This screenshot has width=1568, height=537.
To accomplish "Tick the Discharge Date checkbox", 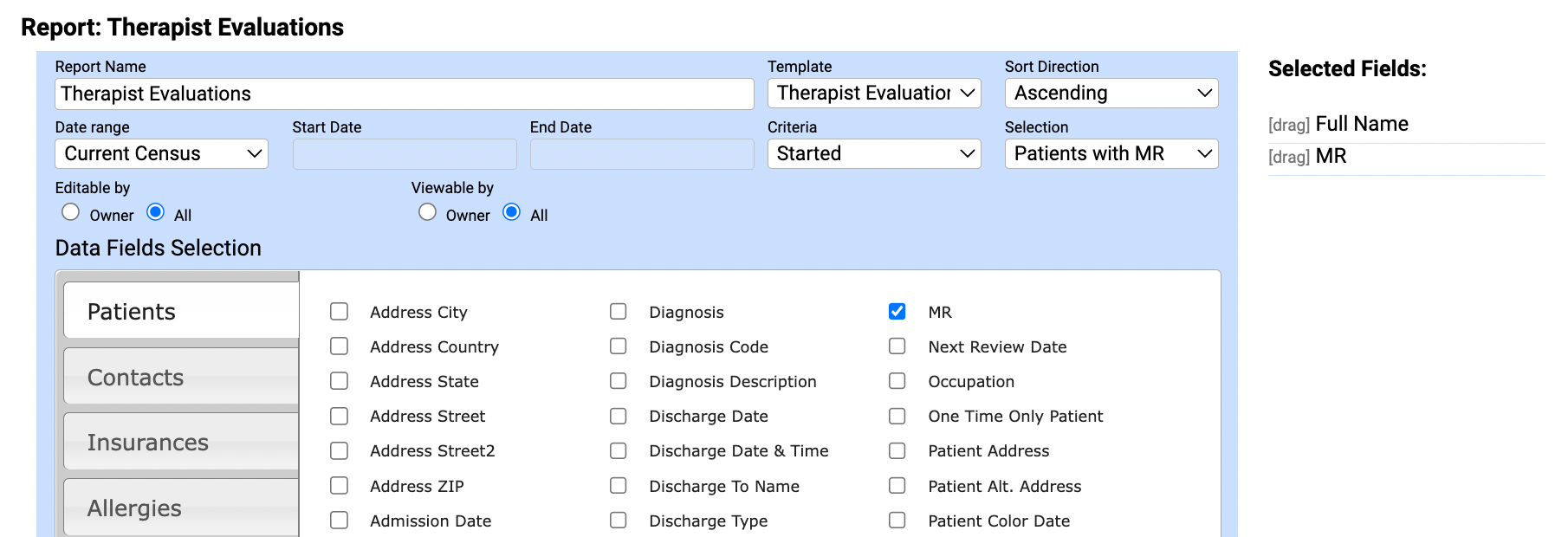I will coord(618,416).
